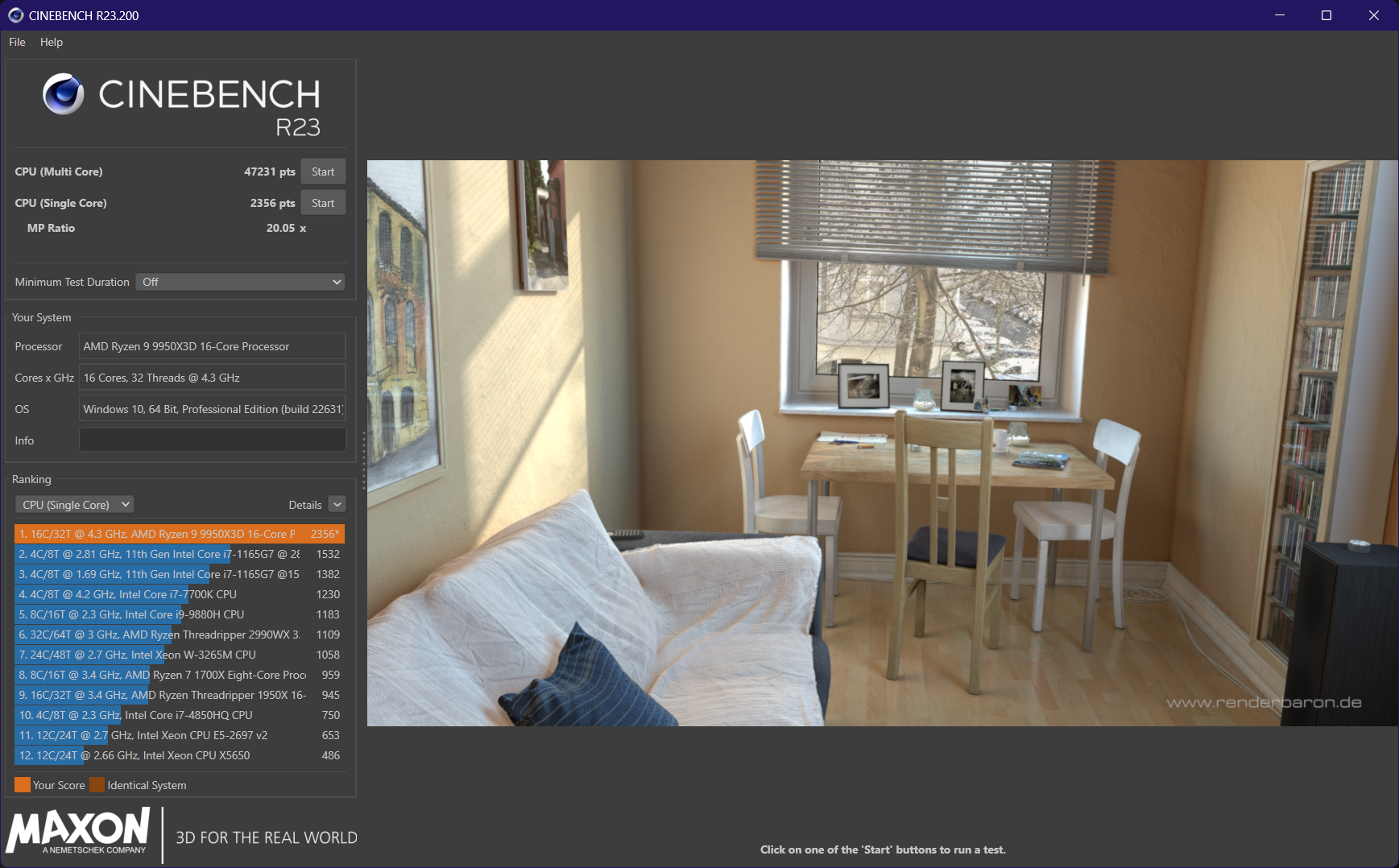The image size is (1399, 868).
Task: Click the 2356 pts single core score
Action: [x=273, y=203]
